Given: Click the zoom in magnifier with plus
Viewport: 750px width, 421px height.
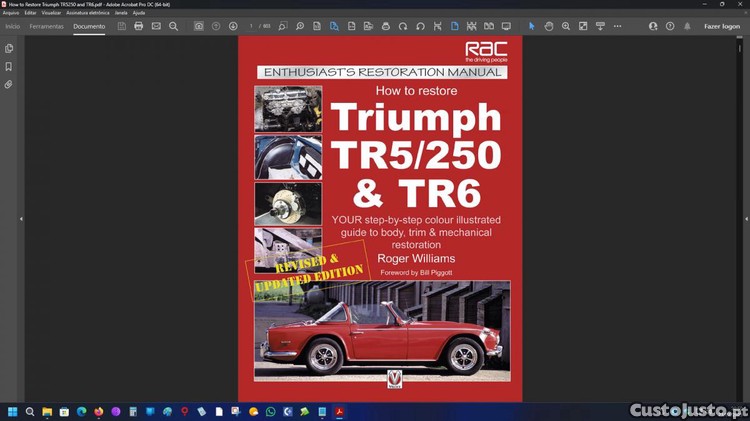Looking at the screenshot, I should (566, 26).
